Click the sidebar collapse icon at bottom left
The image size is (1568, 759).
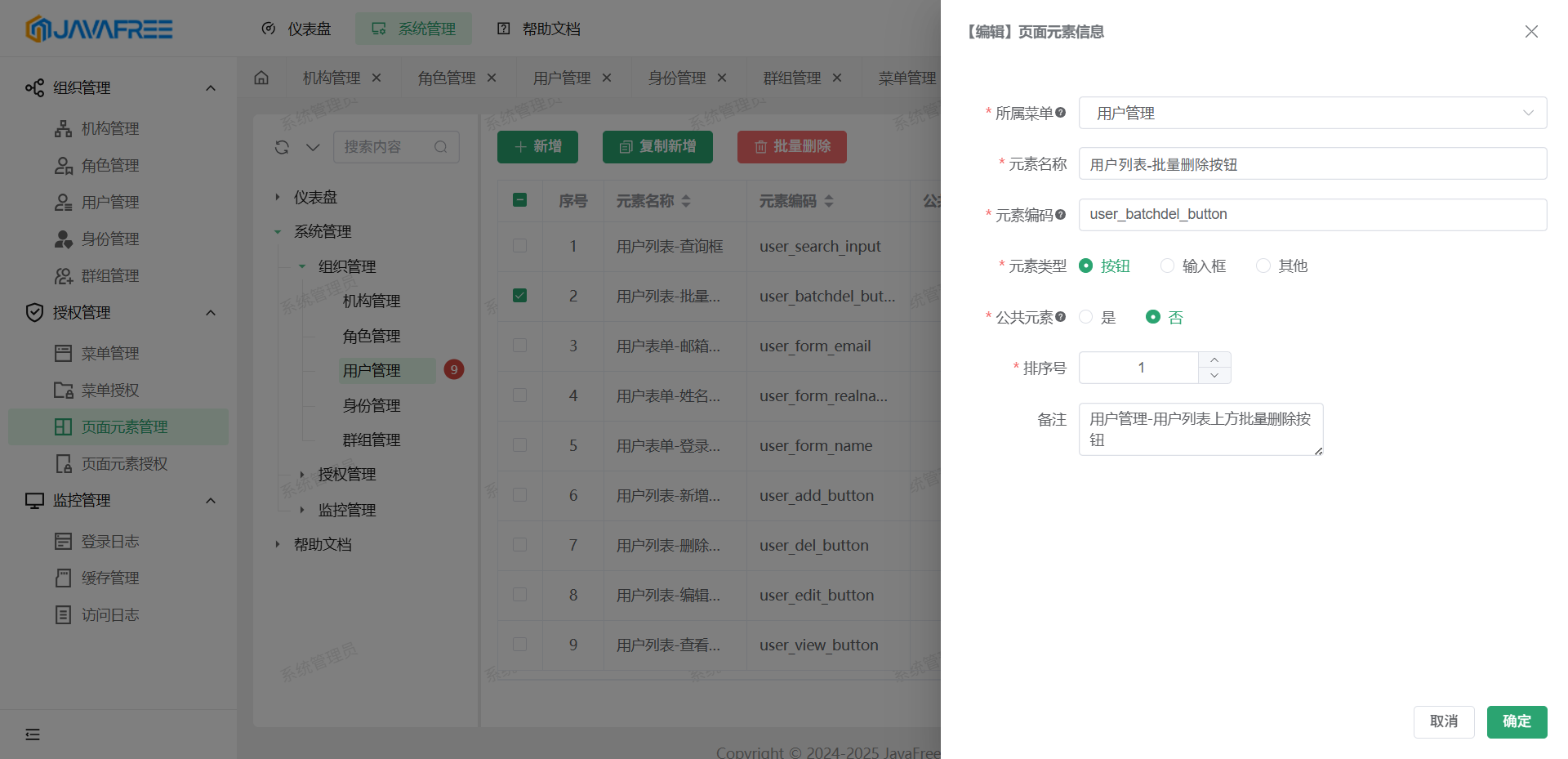tap(33, 734)
